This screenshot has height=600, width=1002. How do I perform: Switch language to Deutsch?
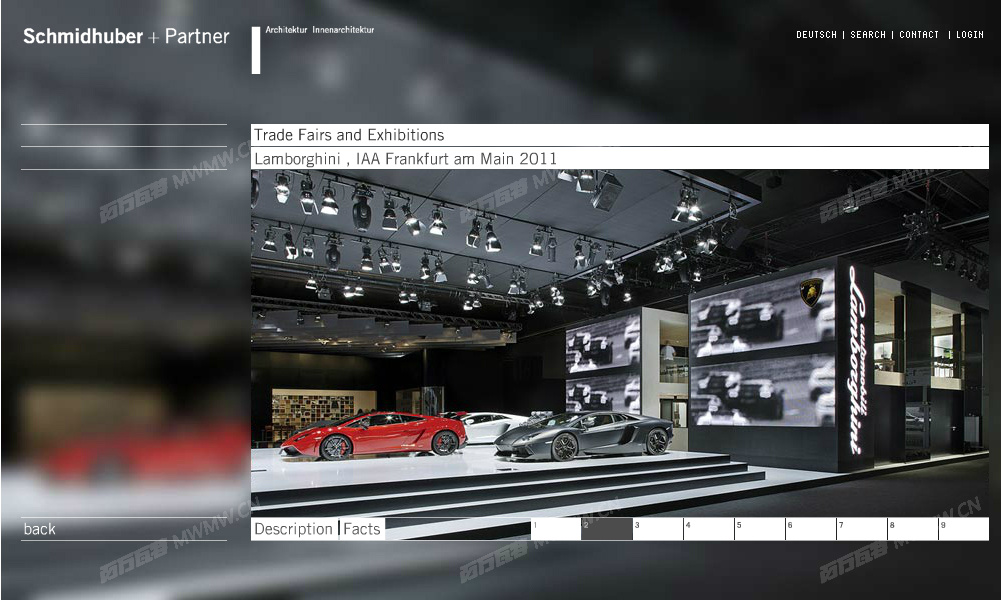click(x=816, y=35)
